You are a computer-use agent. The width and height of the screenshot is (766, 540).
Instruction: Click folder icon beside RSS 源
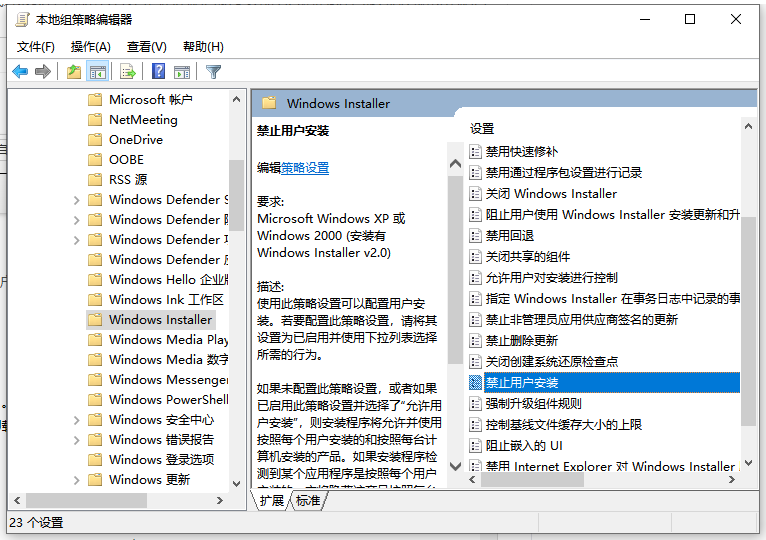[95, 180]
